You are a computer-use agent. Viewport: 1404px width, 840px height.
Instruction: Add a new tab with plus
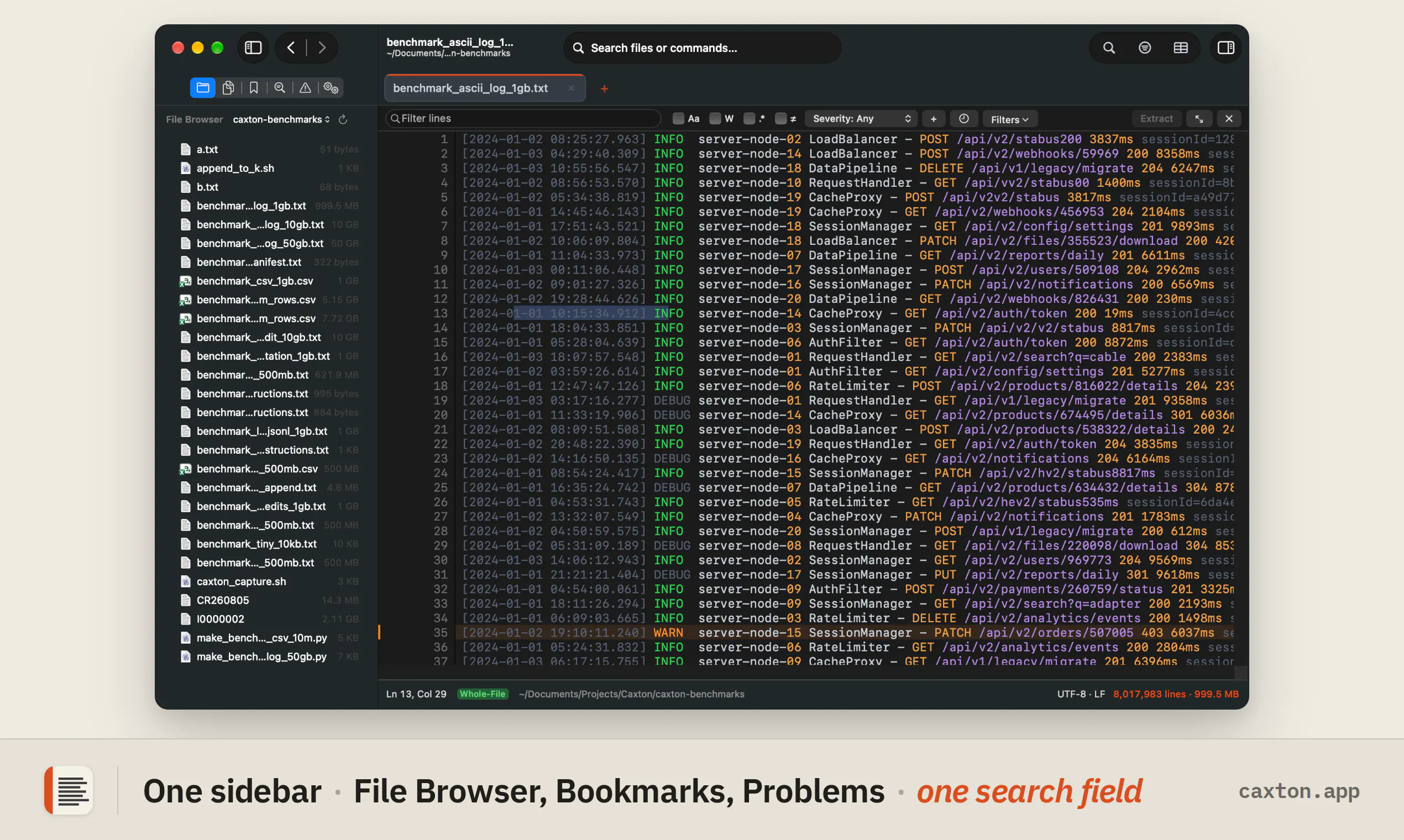click(604, 89)
